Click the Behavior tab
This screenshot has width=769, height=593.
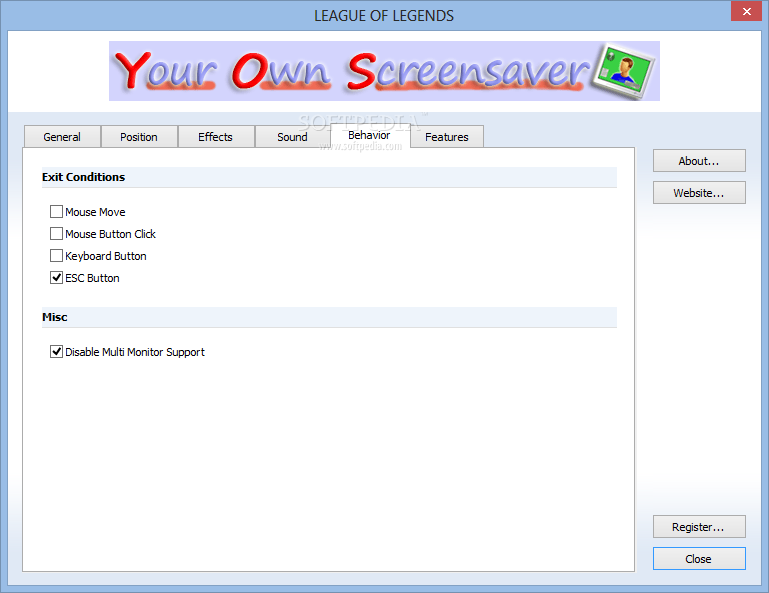370,135
